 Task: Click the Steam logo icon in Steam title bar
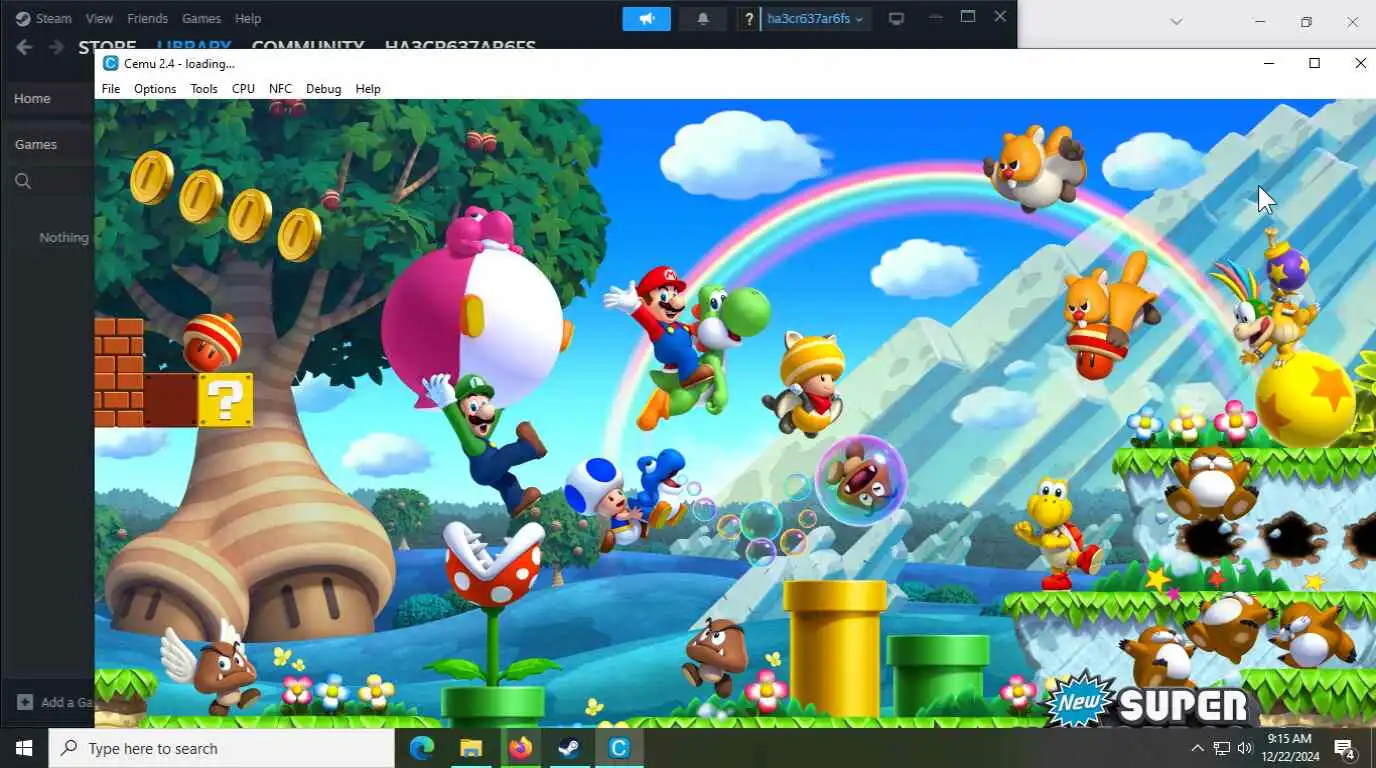pyautogui.click(x=22, y=18)
